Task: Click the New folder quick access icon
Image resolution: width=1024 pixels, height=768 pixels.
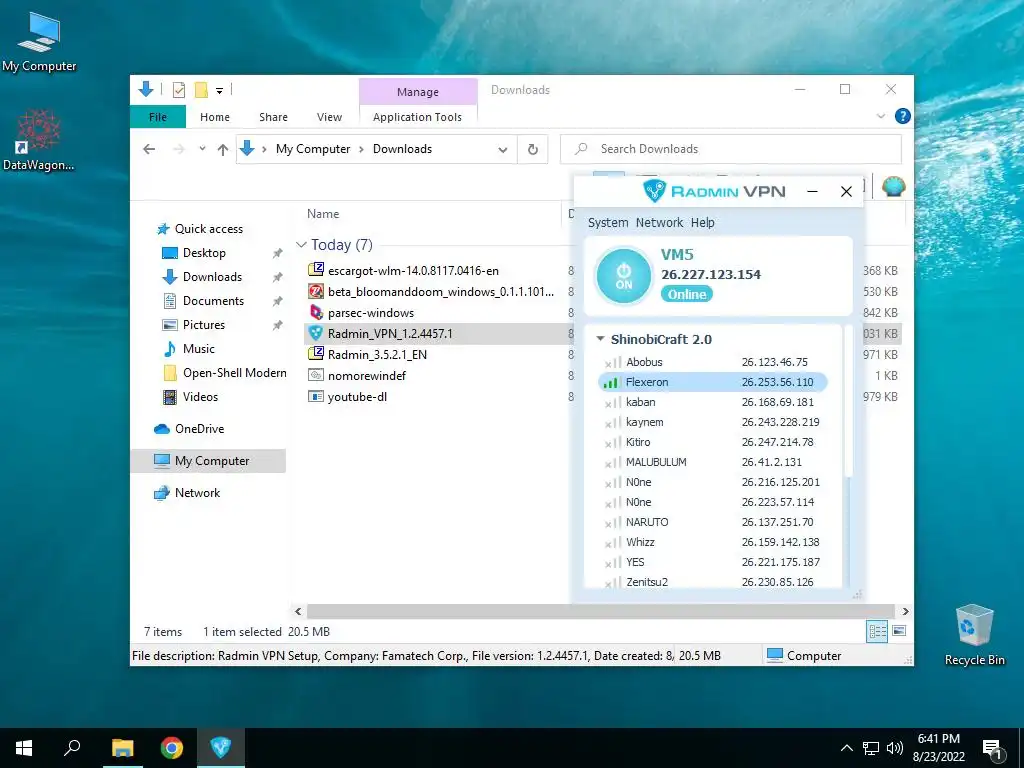Action: click(x=201, y=90)
